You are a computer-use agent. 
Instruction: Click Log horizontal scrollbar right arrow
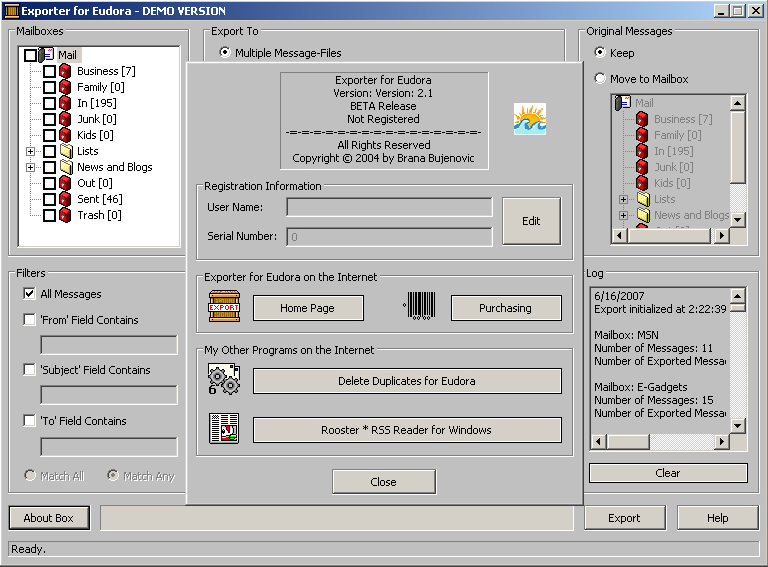[721, 442]
